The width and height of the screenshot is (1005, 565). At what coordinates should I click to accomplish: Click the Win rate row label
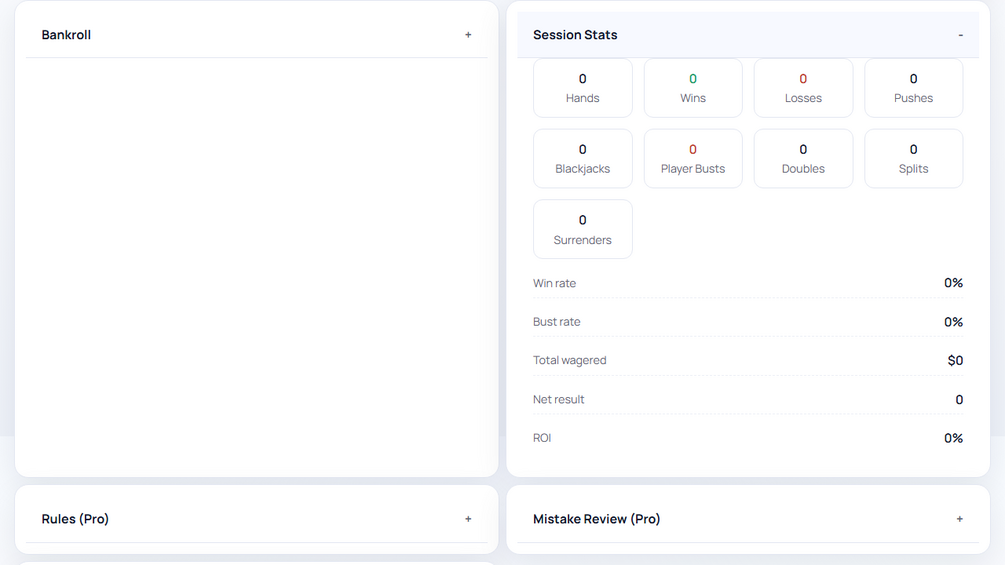tap(555, 283)
